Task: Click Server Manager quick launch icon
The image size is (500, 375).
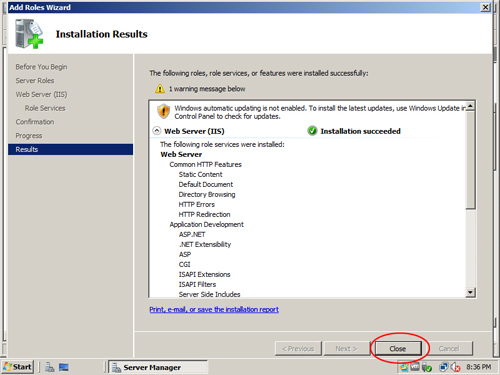Action: [50, 367]
